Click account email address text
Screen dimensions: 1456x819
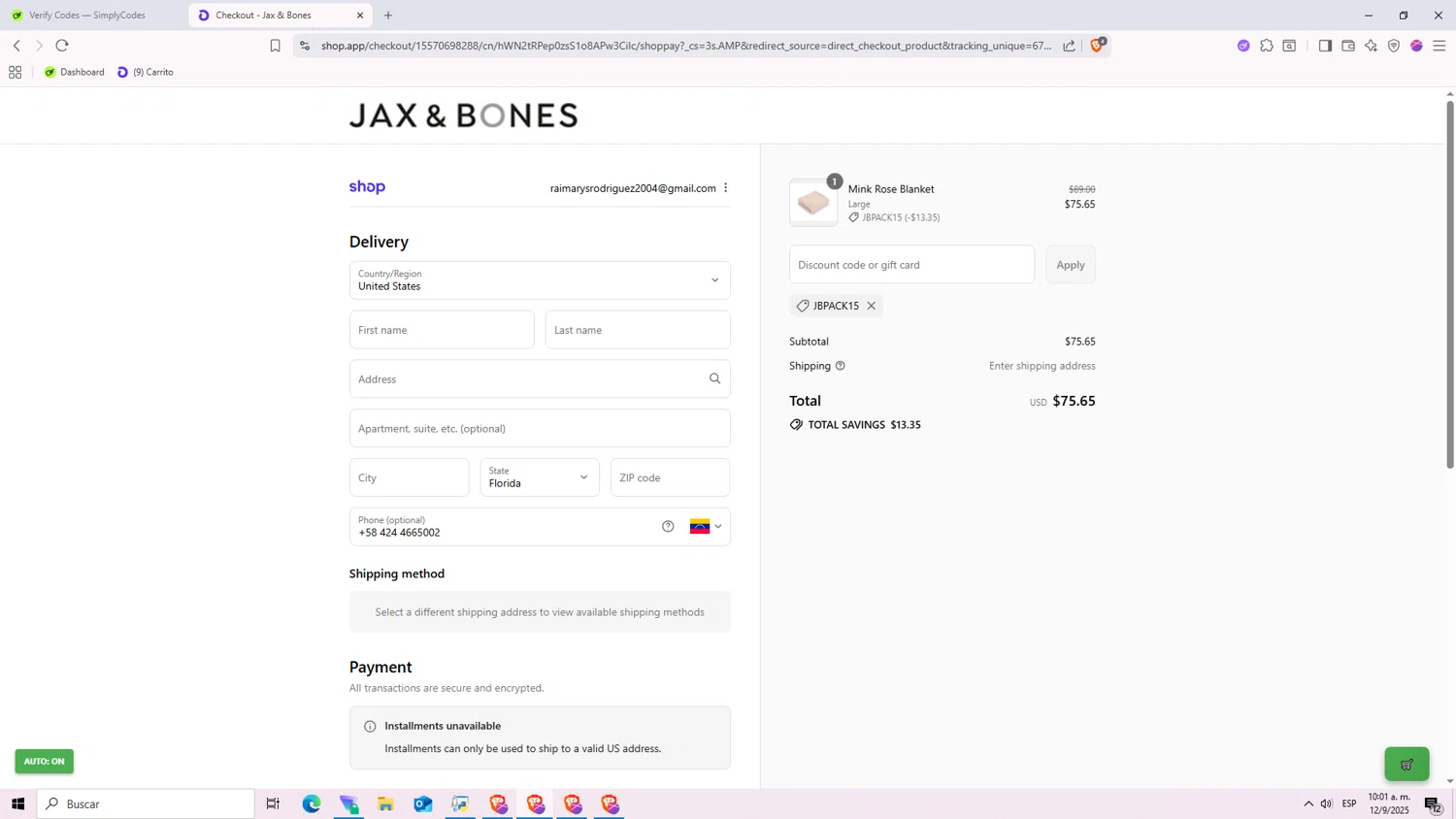click(x=633, y=188)
